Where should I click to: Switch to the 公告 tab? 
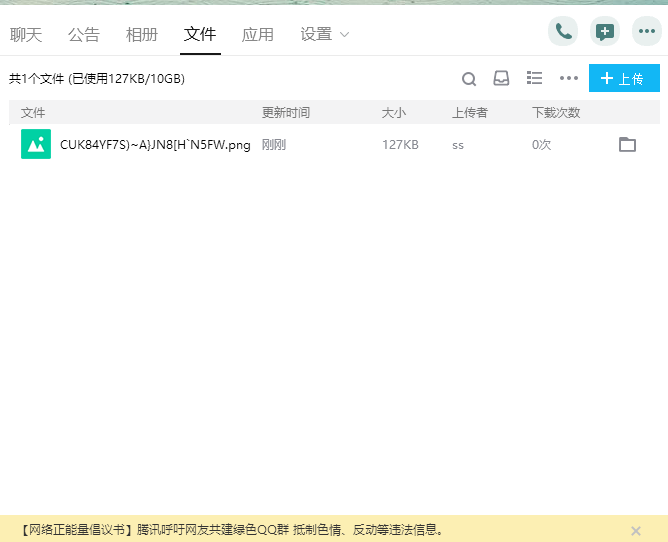click(x=84, y=35)
